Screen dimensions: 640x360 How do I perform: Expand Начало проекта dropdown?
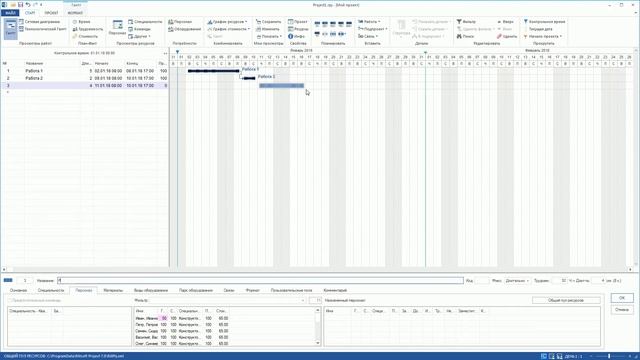pyautogui.click(x=543, y=36)
